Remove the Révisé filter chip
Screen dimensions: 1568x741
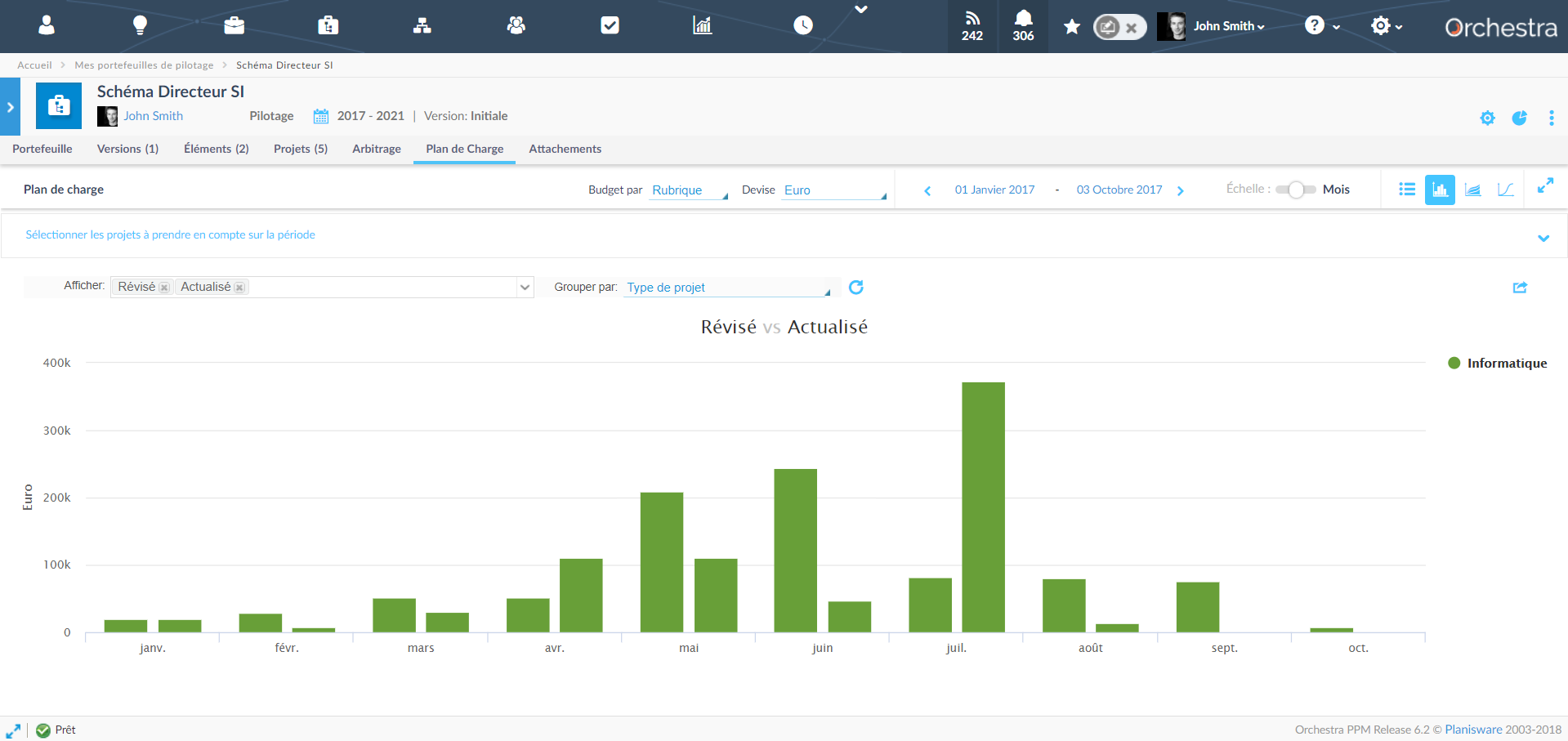[164, 287]
